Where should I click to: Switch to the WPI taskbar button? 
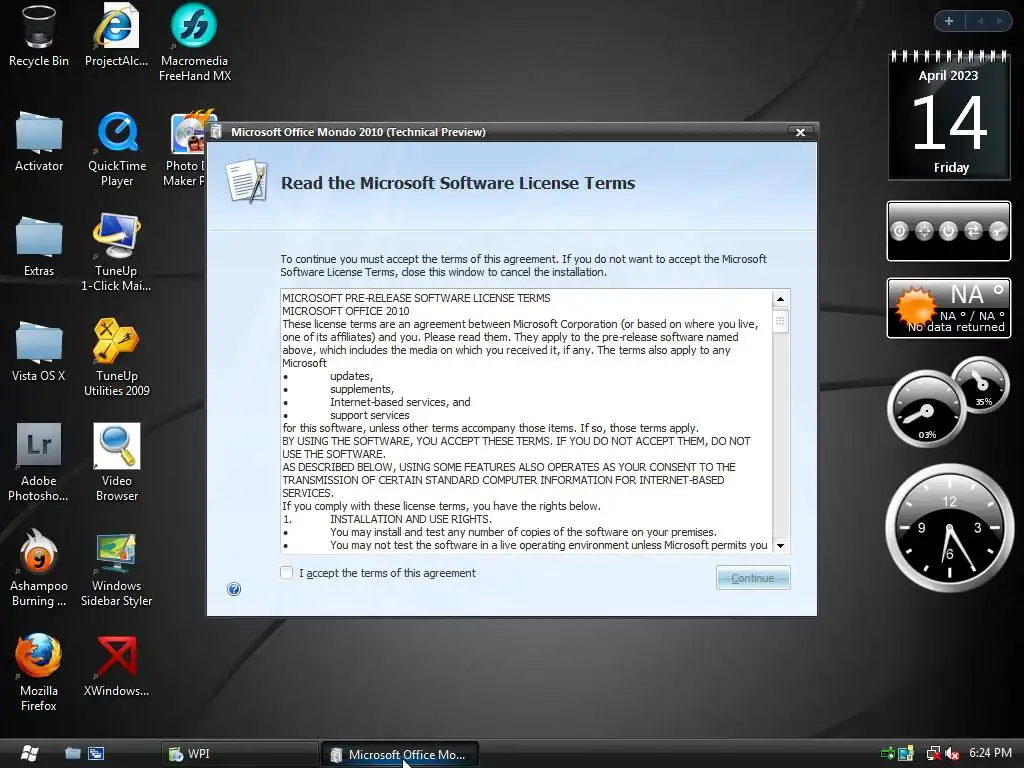(x=240, y=754)
